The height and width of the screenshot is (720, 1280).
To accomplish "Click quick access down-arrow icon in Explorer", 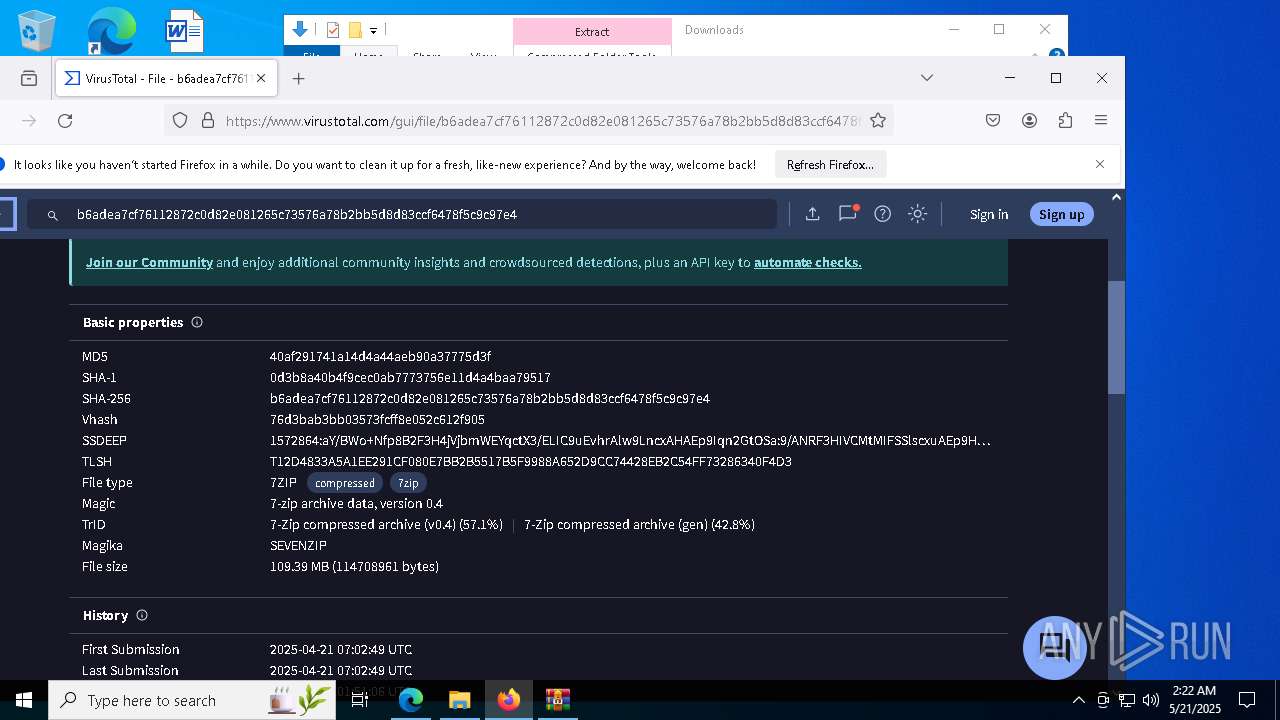I will pyautogui.click(x=300, y=30).
